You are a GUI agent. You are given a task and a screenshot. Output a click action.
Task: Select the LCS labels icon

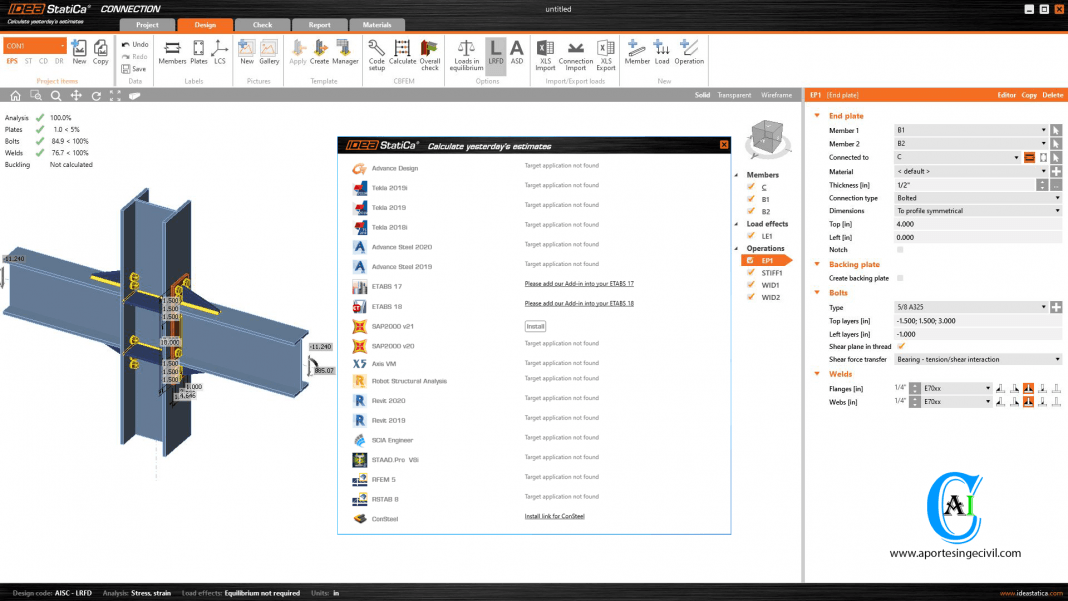coord(219,55)
